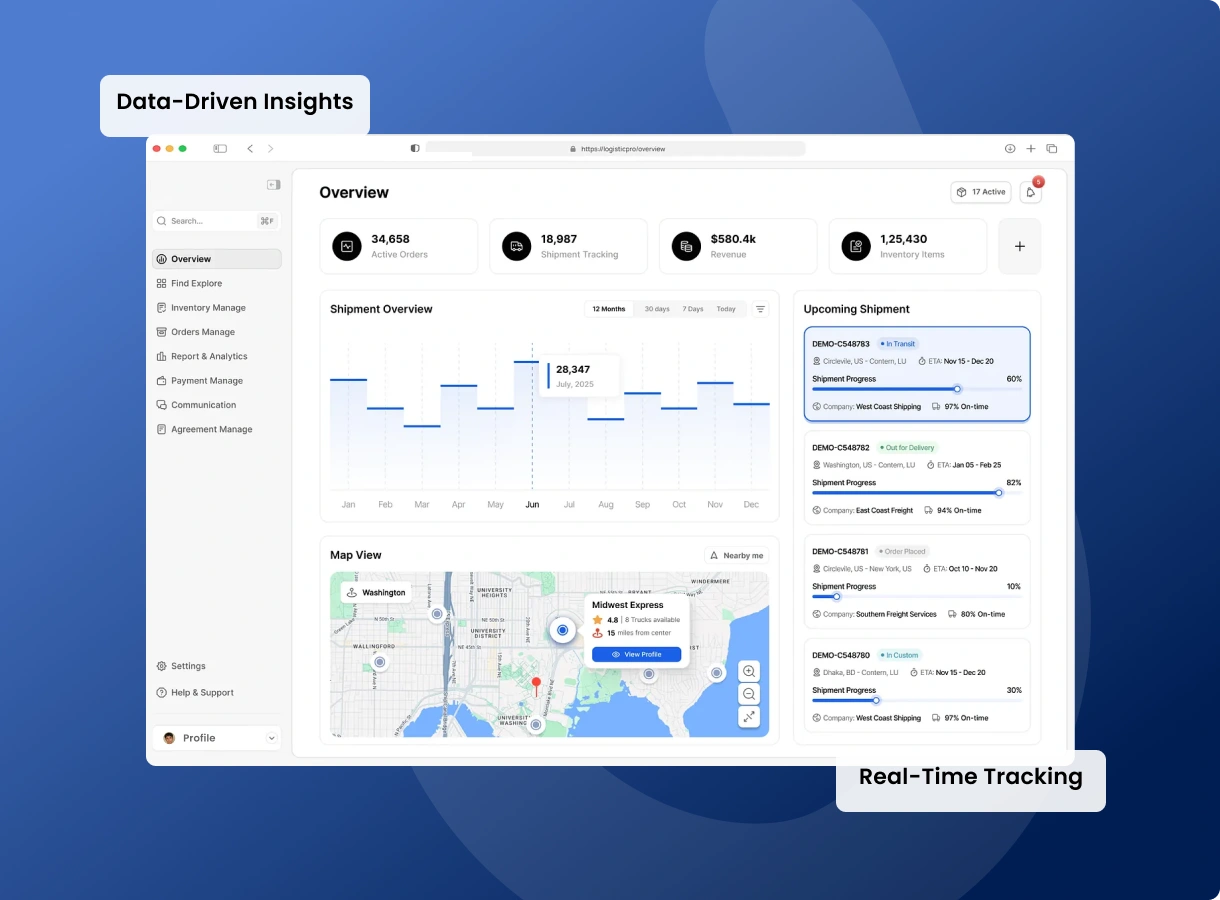The width and height of the screenshot is (1220, 900).
Task: Open Overview in the sidebar
Action: click(217, 259)
